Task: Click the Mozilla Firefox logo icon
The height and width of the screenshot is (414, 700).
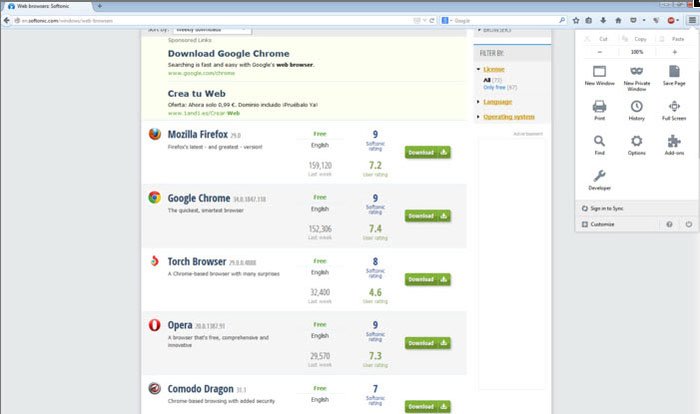Action: click(x=154, y=134)
